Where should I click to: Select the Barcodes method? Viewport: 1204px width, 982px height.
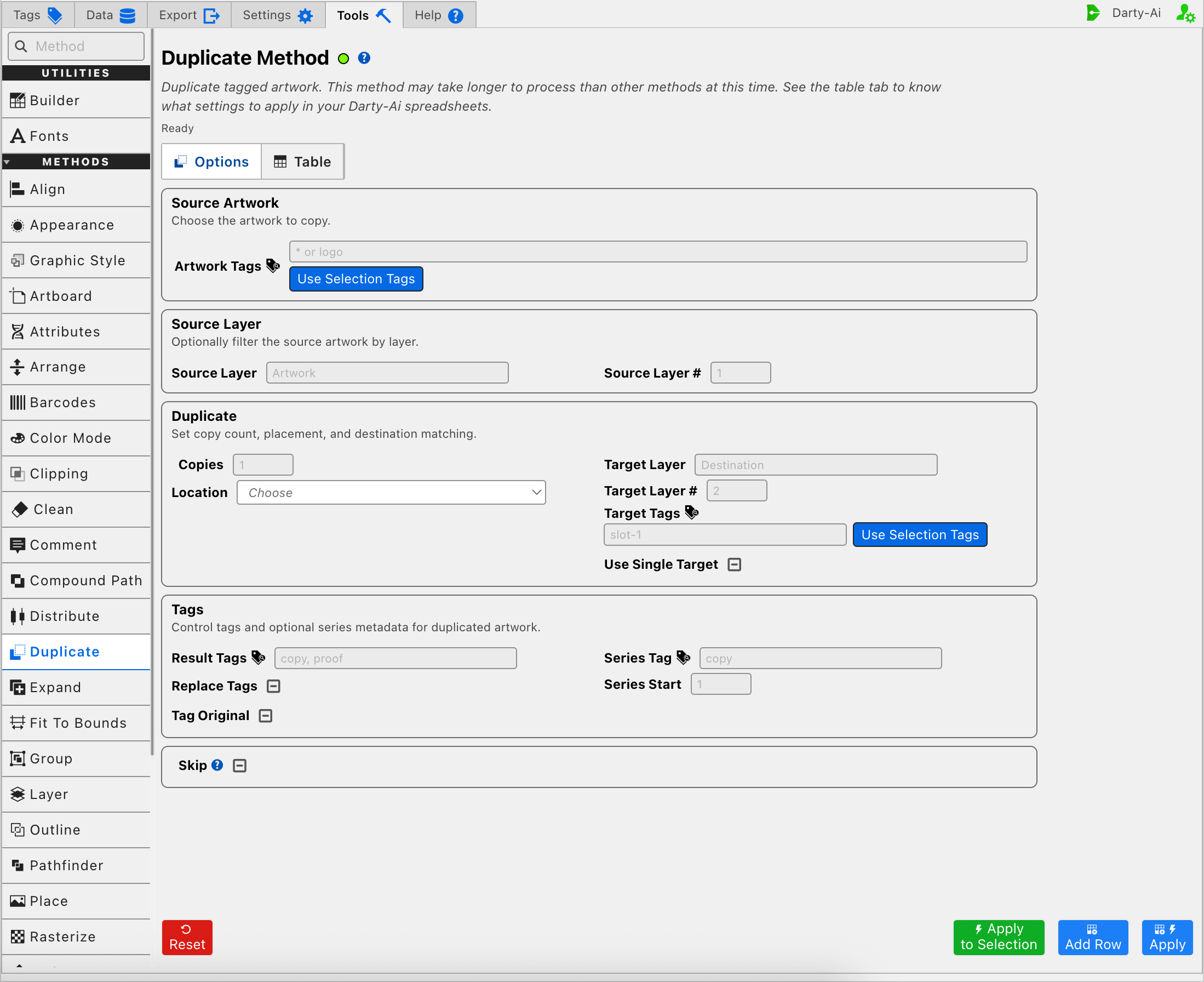(x=76, y=403)
